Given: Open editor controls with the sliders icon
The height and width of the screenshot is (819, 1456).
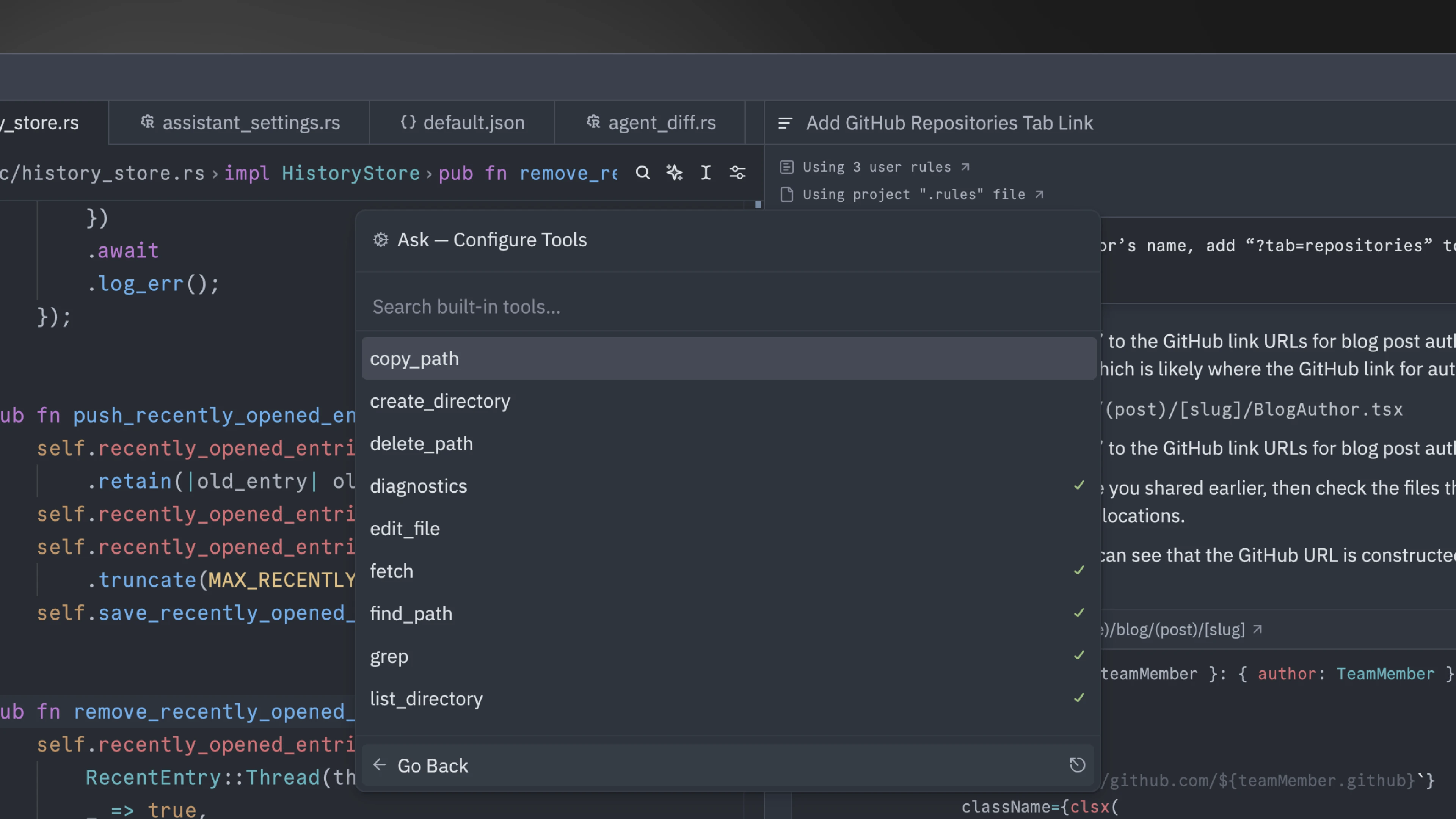Looking at the screenshot, I should pos(737,173).
